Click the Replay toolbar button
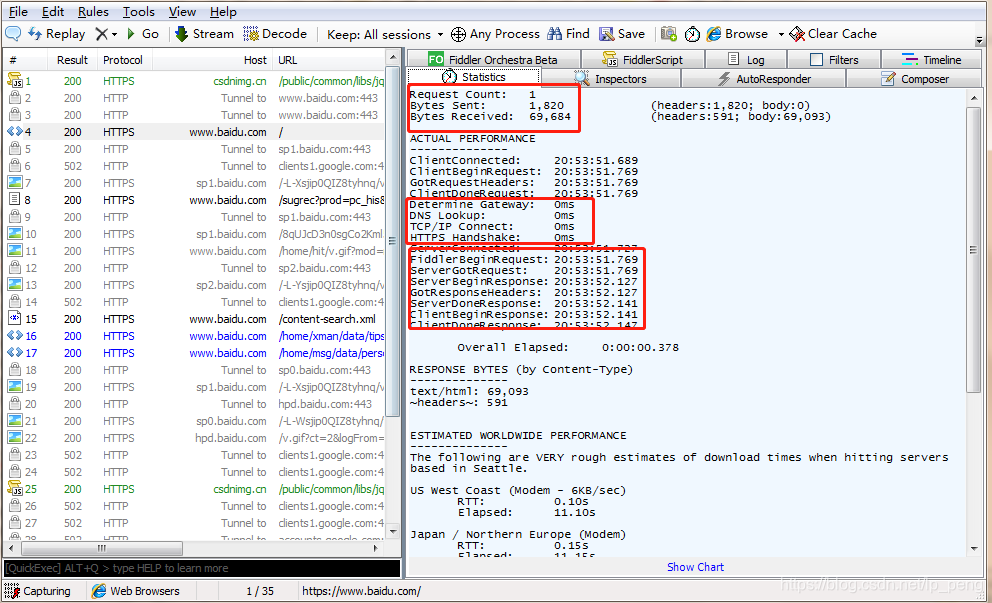The image size is (992, 603). pyautogui.click(x=57, y=34)
